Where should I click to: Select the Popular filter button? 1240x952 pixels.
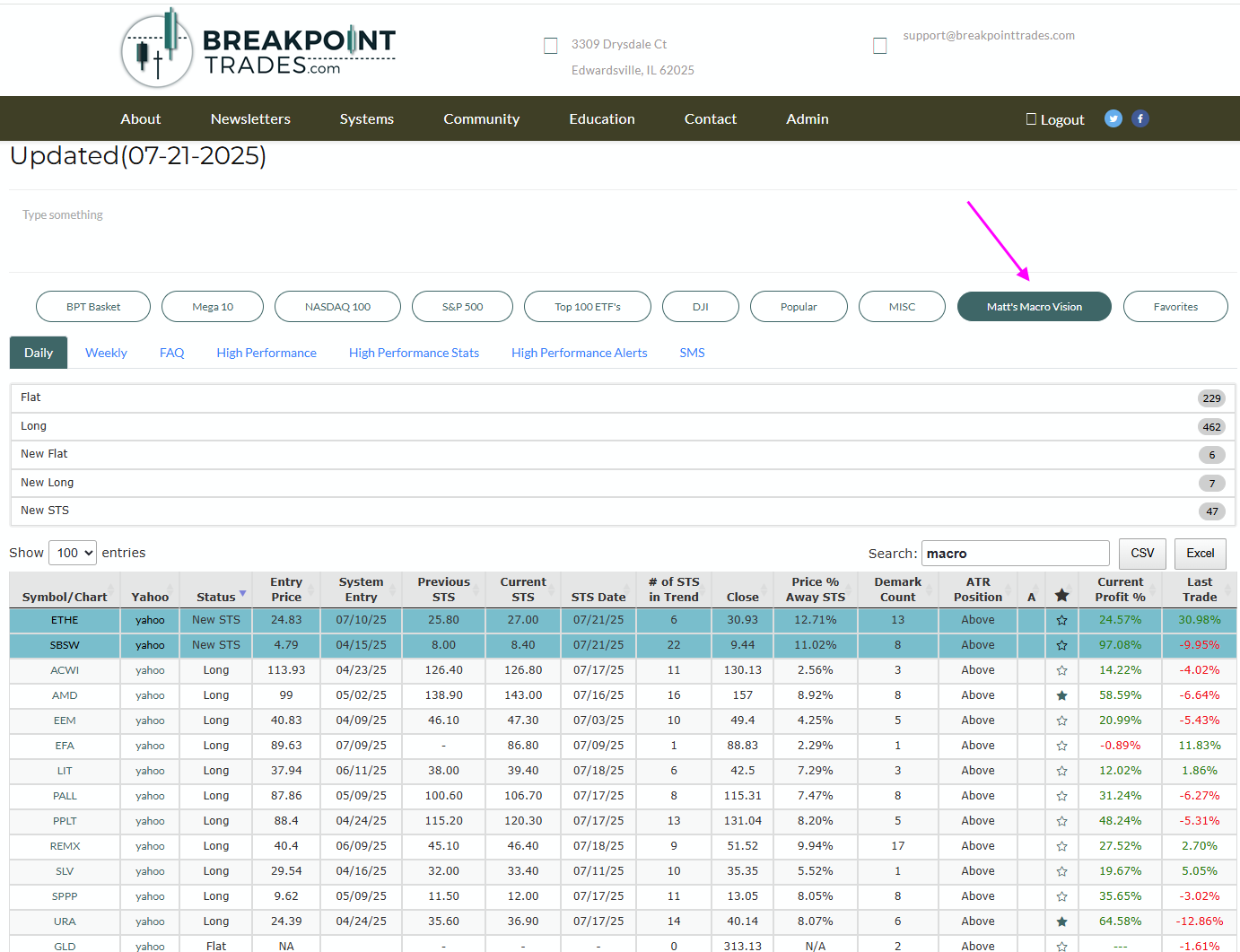[799, 306]
